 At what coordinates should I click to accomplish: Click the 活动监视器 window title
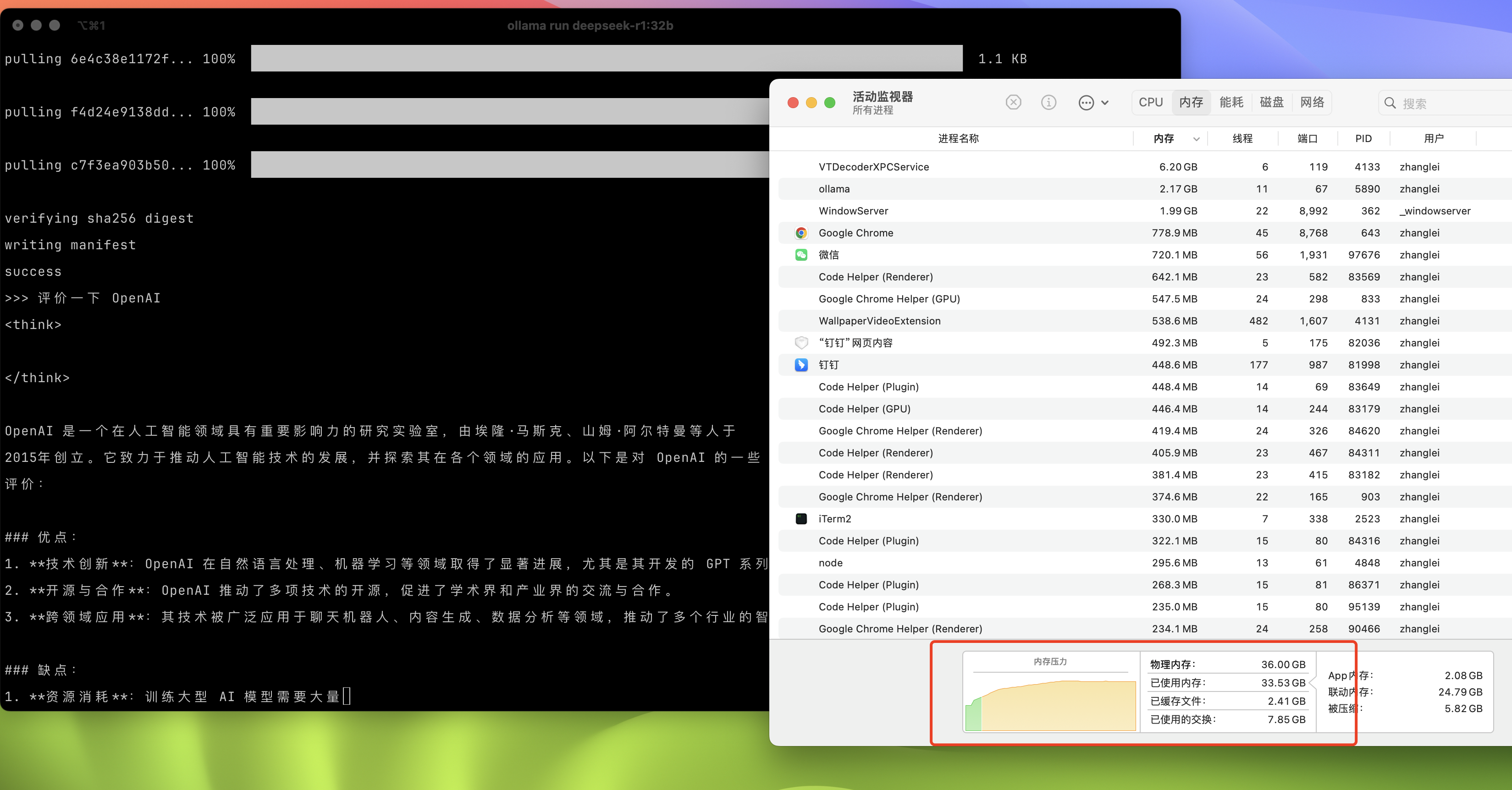(882, 97)
